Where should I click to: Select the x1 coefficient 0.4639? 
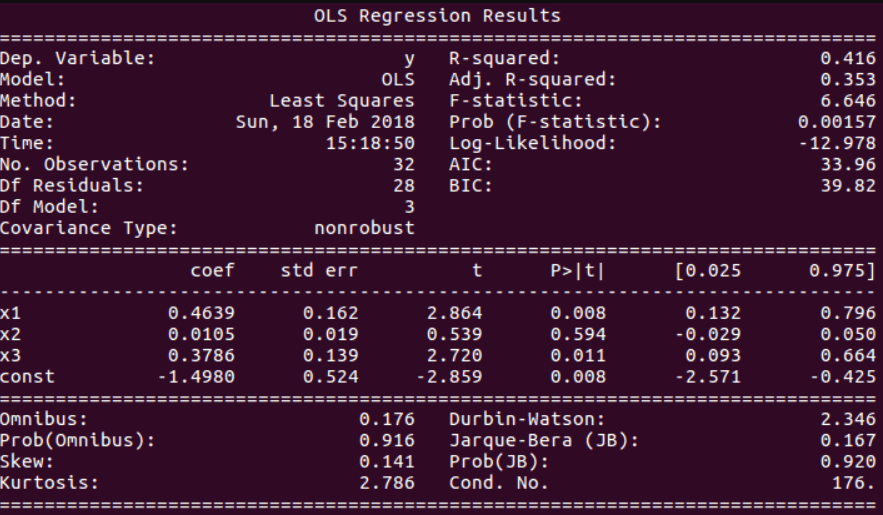(201, 313)
